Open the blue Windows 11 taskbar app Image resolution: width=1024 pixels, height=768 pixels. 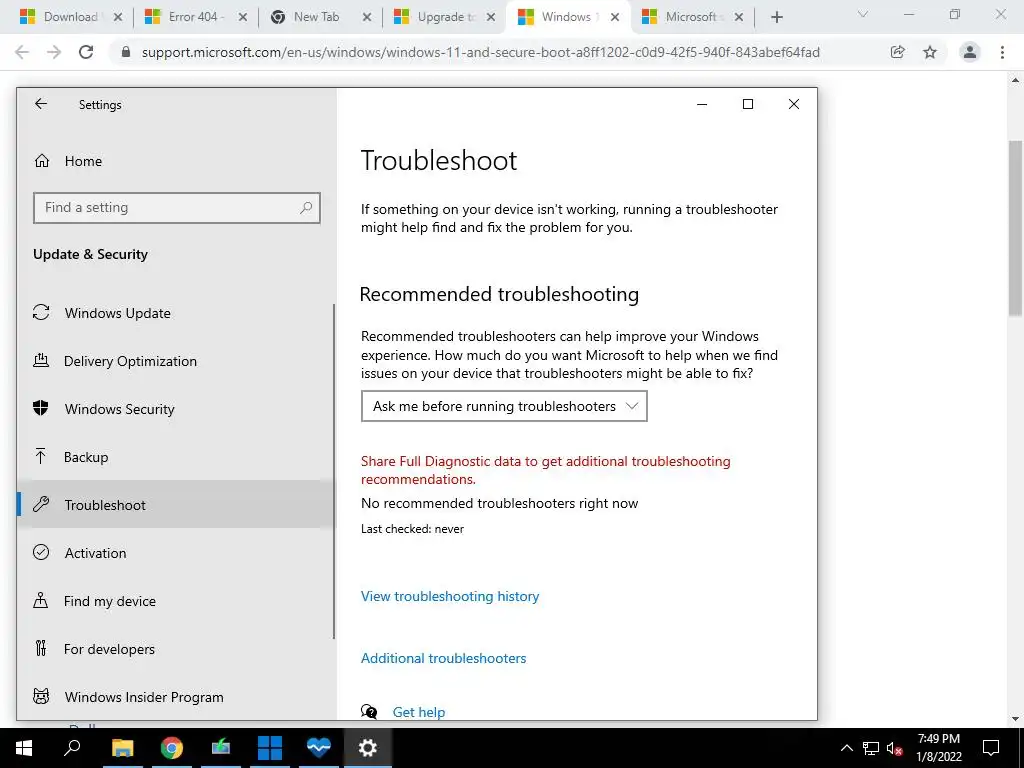coord(270,748)
